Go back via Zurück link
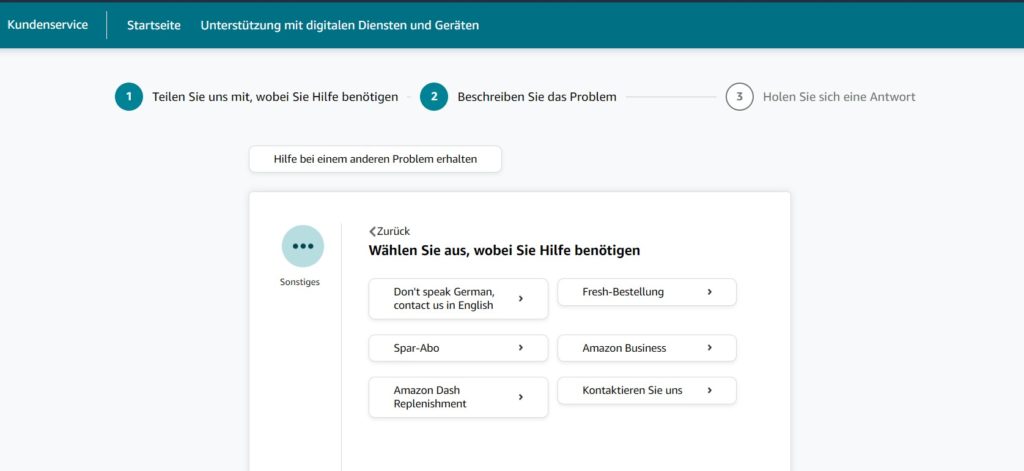The height and width of the screenshot is (471, 1024). click(x=390, y=231)
